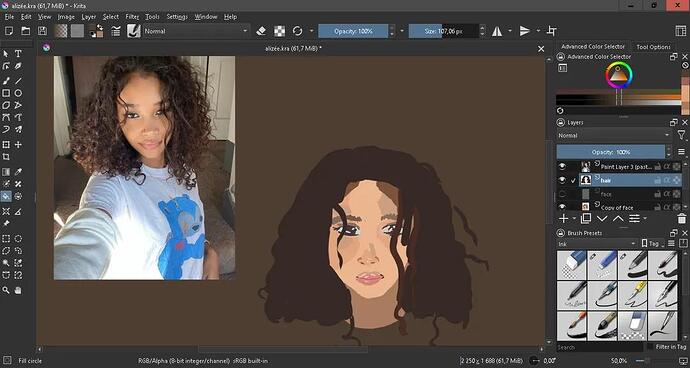This screenshot has height=368, width=690.
Task: Toggle Filter in Tag checkbox
Action: coord(650,347)
